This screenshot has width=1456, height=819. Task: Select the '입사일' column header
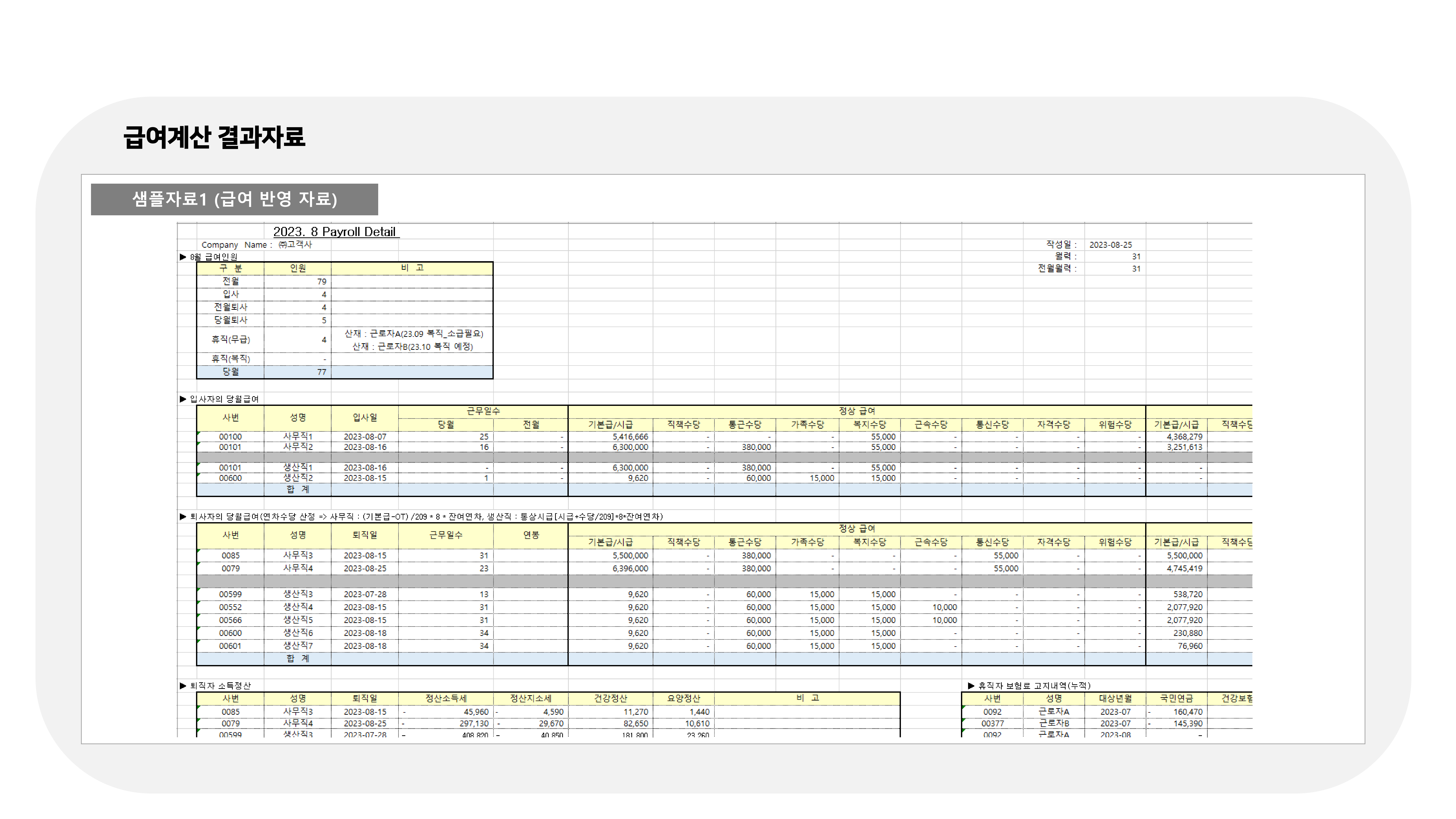coord(365,418)
